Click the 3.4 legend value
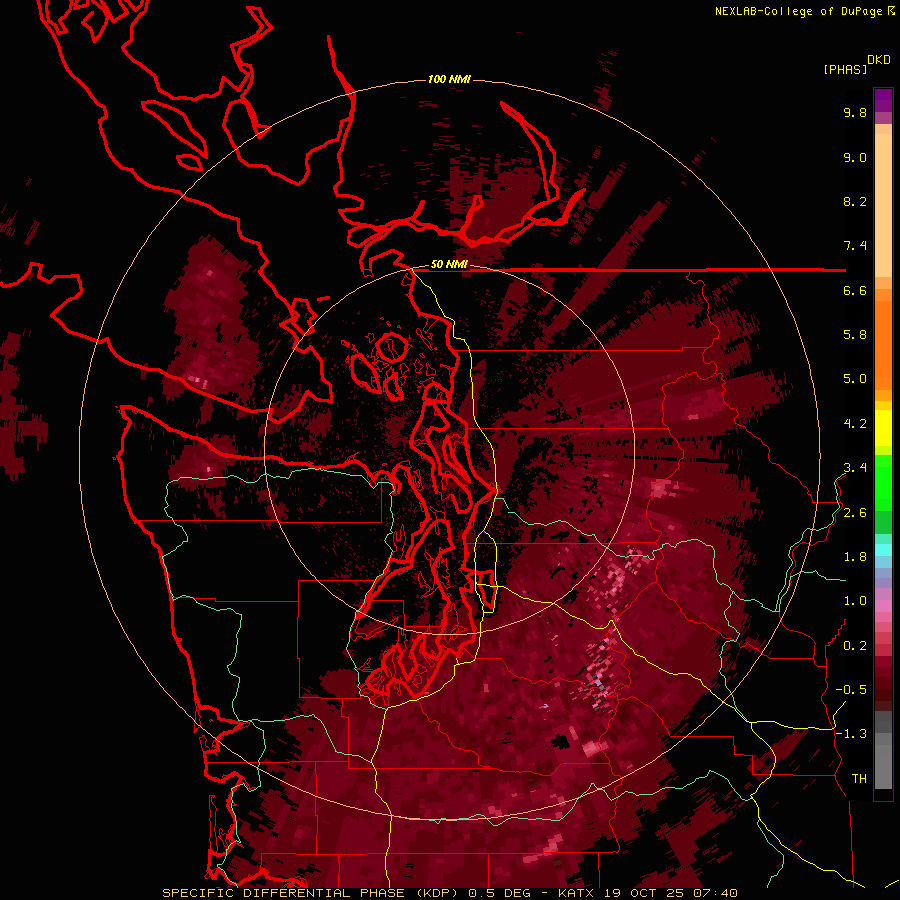The width and height of the screenshot is (900, 900). coord(855,468)
